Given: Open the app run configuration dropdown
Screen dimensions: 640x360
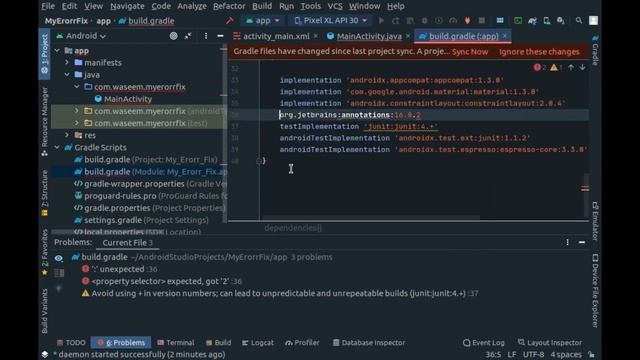Looking at the screenshot, I should point(262,20).
